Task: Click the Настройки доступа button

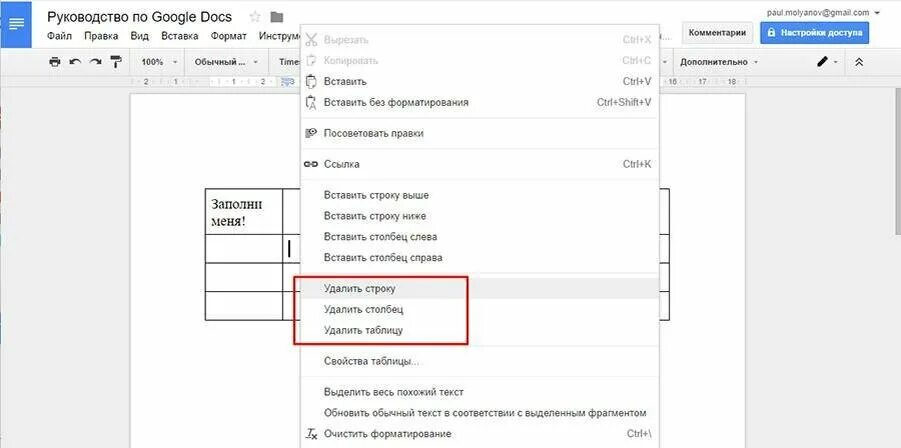Action: [814, 33]
